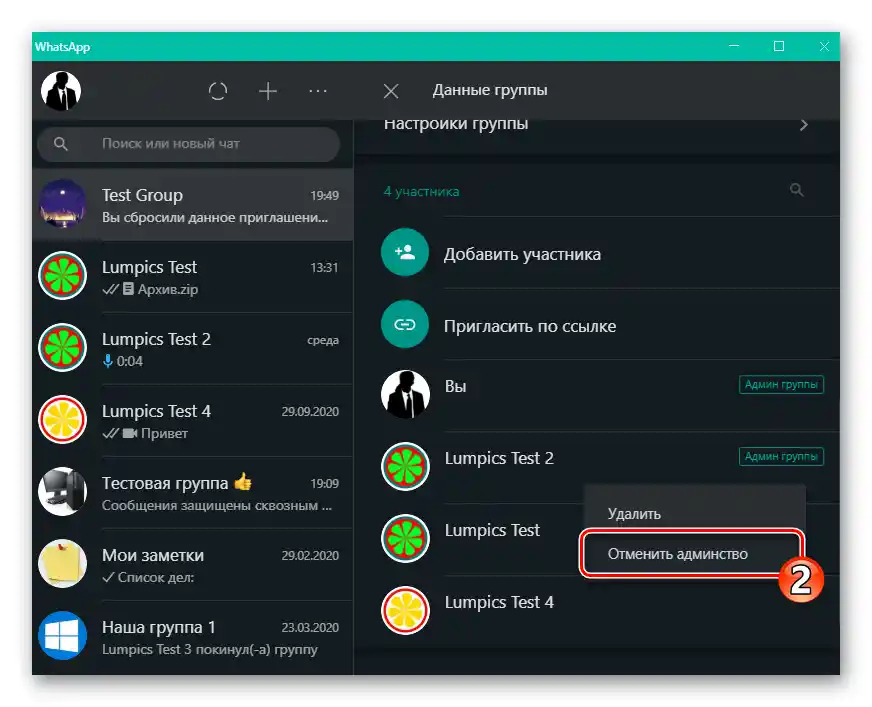Click the 19:49 timestamp of Test Group
This screenshot has width=872, height=707.
[x=324, y=196]
